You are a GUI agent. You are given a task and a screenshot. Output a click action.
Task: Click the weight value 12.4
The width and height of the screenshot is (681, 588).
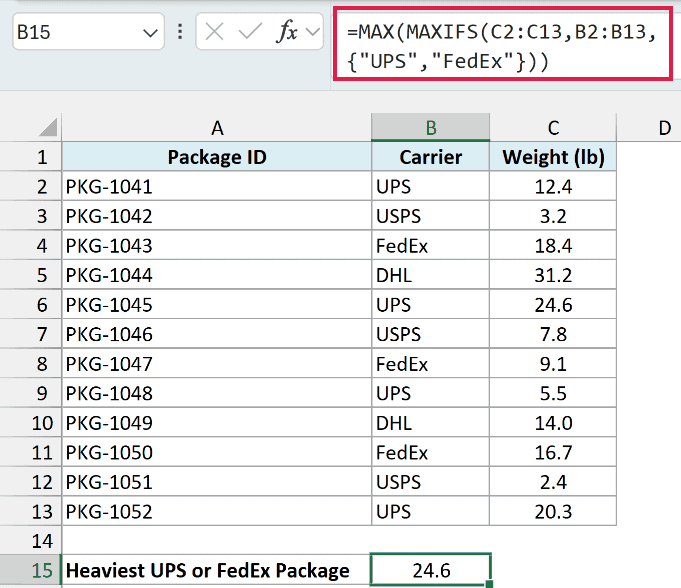click(x=553, y=186)
